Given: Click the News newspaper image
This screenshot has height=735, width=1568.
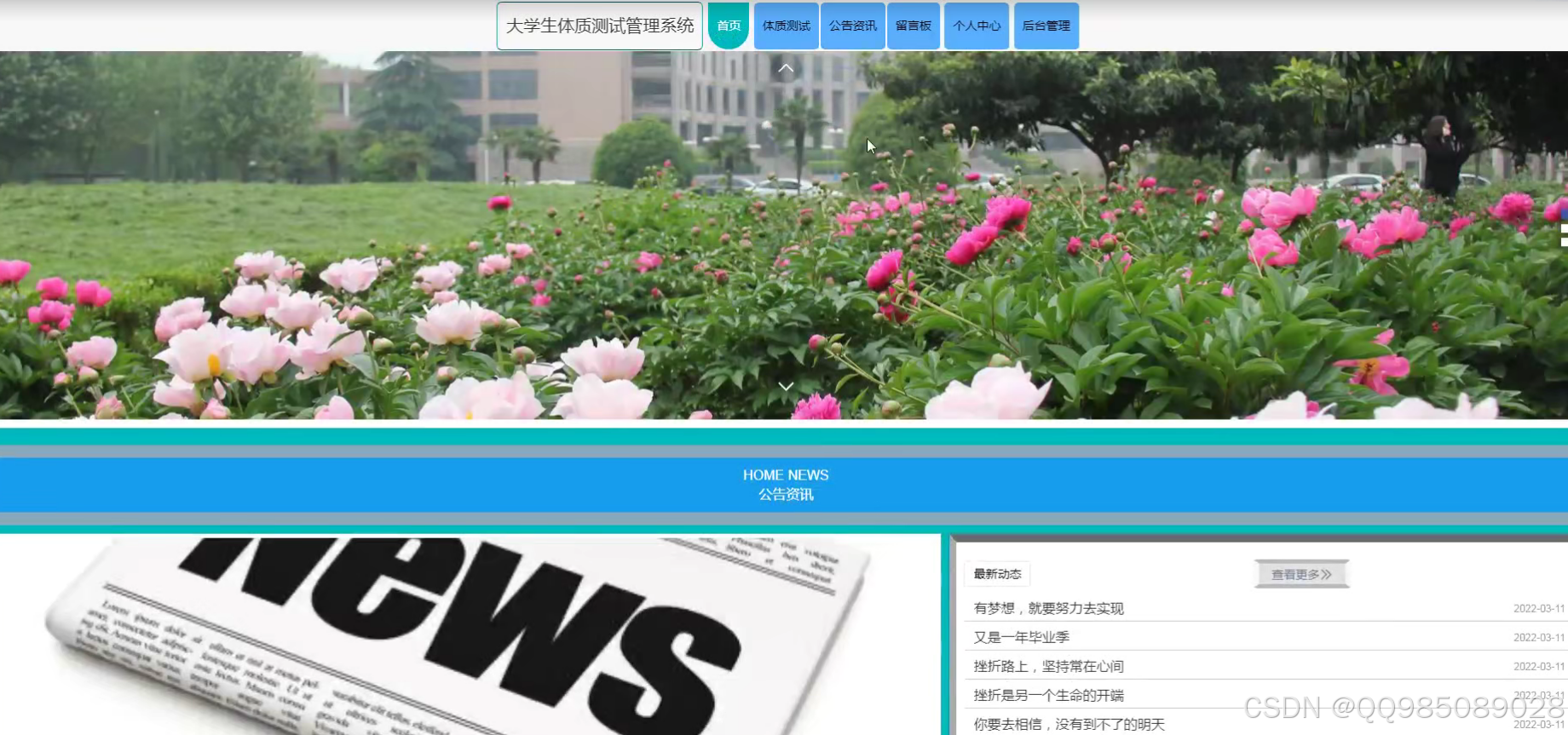Looking at the screenshot, I should coord(470,635).
